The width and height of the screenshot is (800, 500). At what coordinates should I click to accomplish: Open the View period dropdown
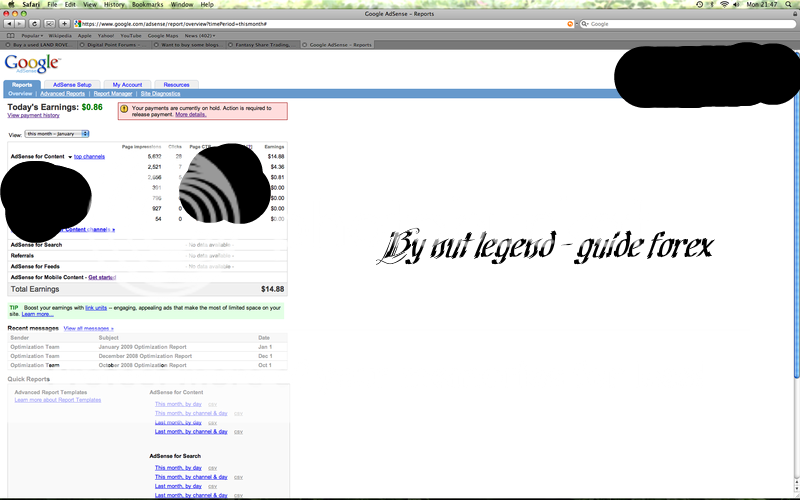57,134
